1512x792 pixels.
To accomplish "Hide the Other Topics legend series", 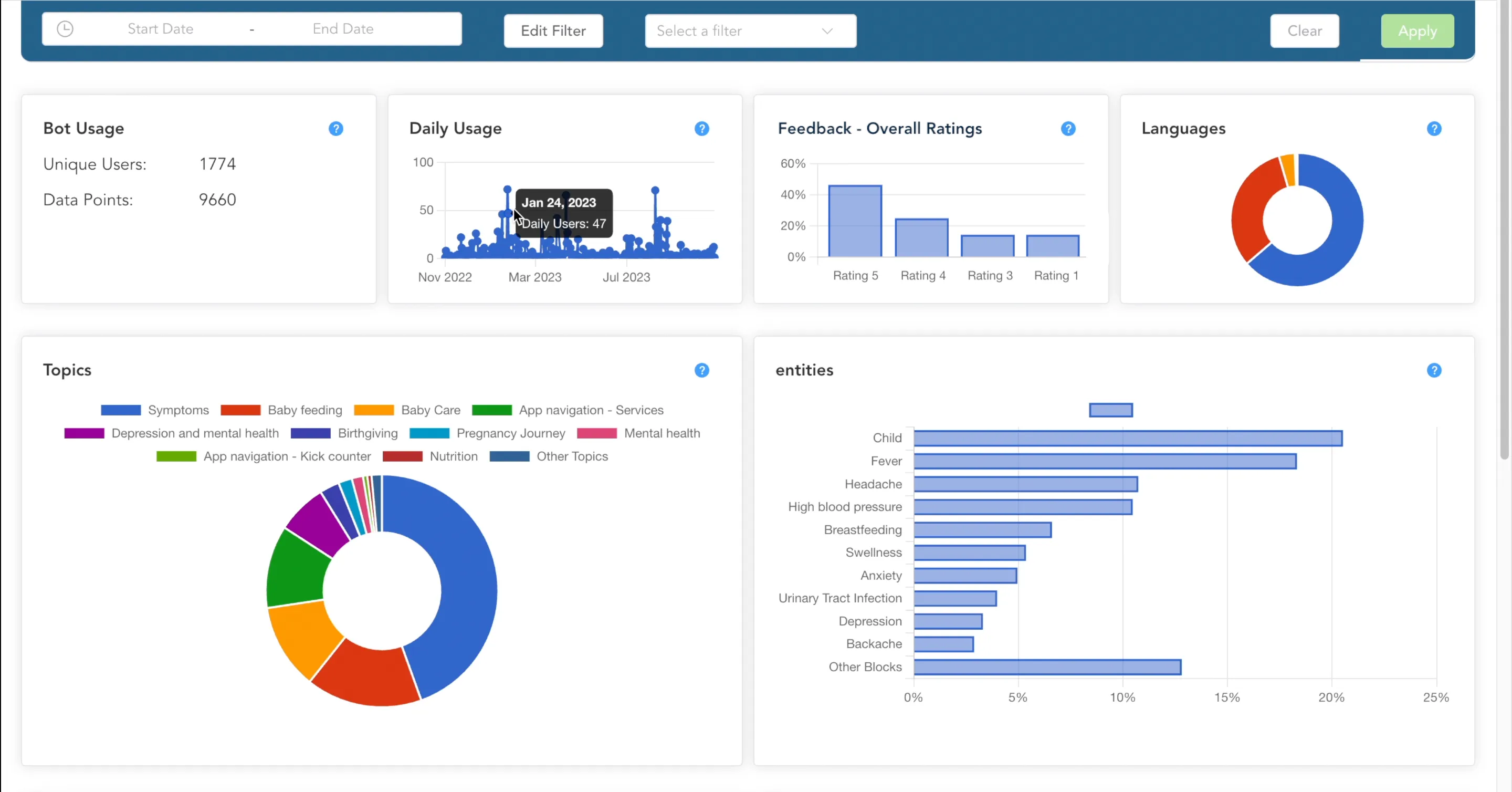I will click(x=572, y=456).
